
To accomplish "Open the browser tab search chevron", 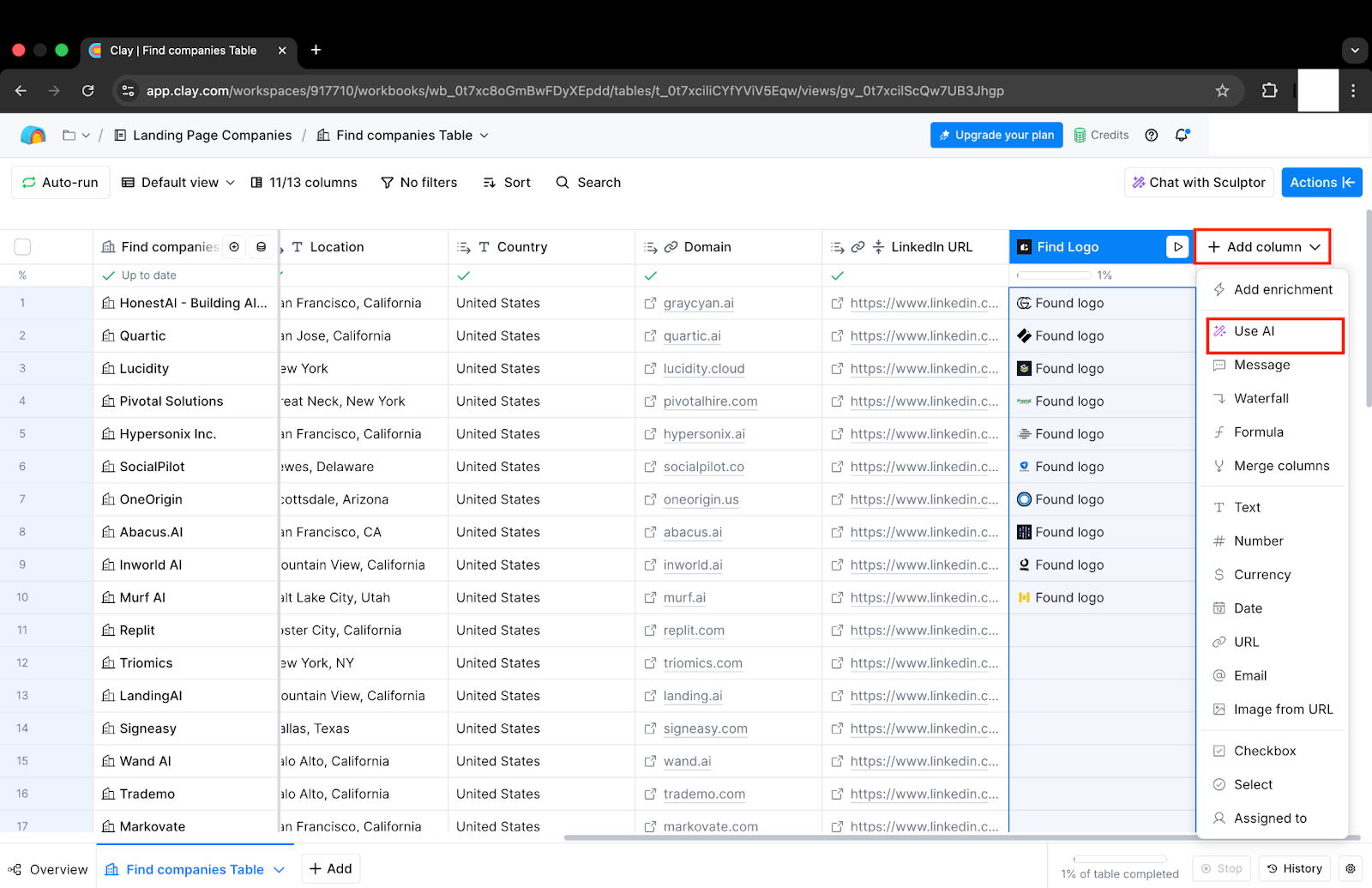I will 1355,50.
